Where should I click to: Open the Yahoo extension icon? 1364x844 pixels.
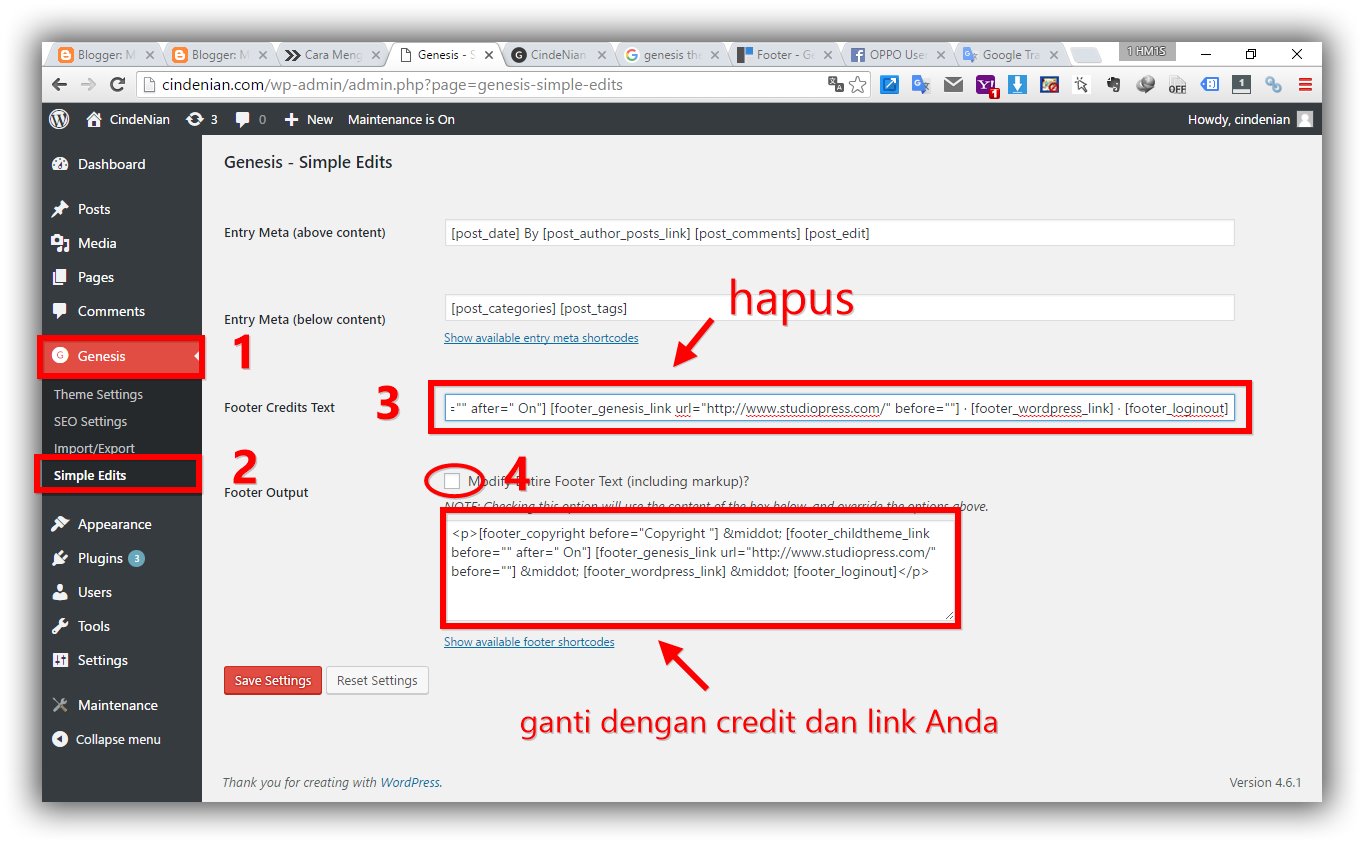point(986,86)
